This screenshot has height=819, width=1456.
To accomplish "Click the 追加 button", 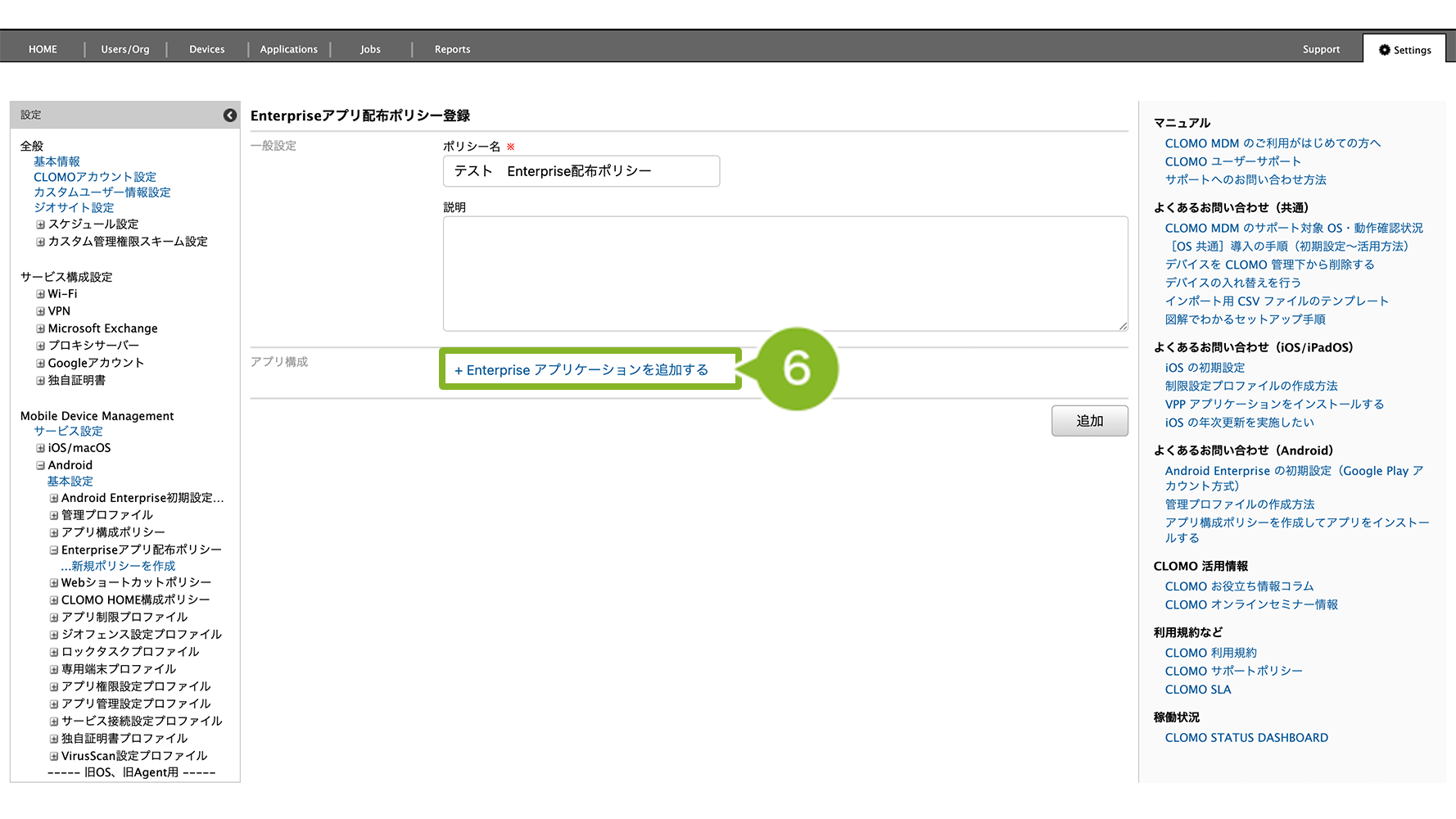I will 1089,421.
